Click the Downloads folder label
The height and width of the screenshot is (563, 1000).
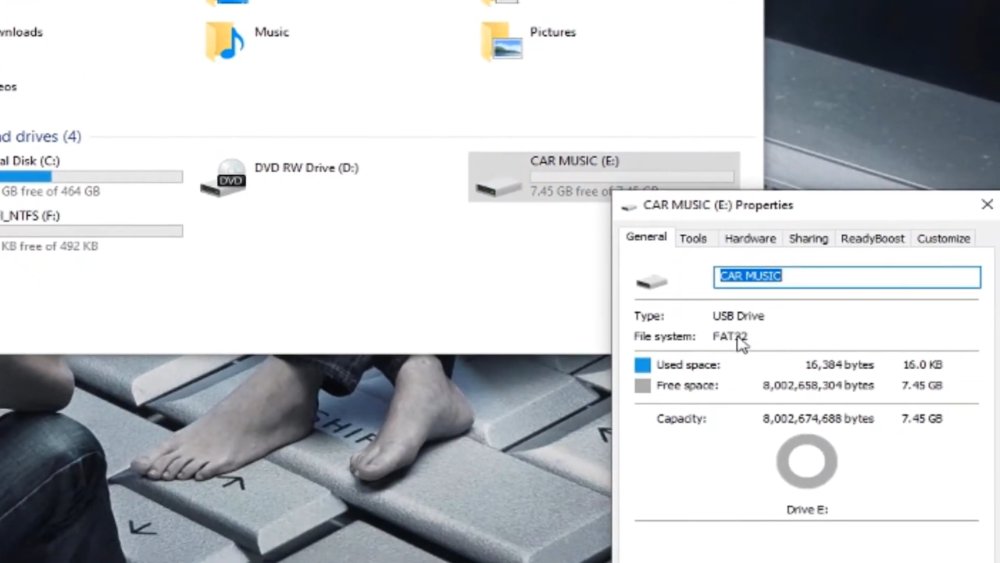pyautogui.click(x=21, y=32)
